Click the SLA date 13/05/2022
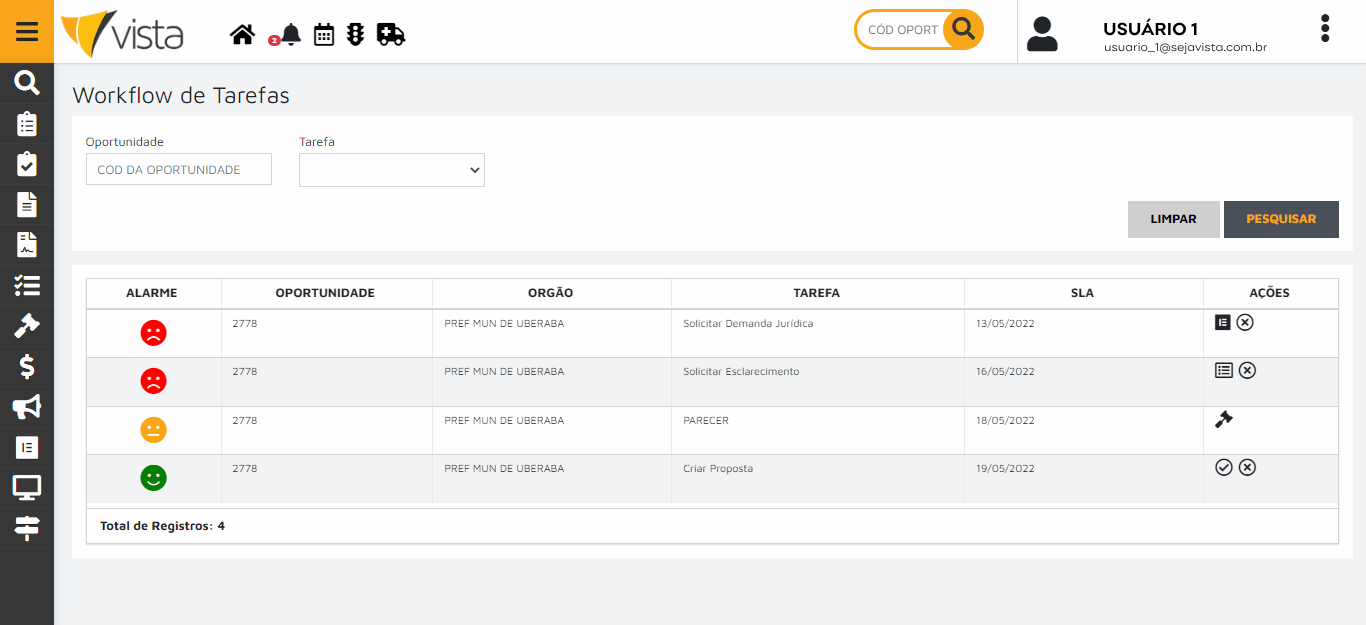This screenshot has height=625, width=1366. (x=1007, y=324)
